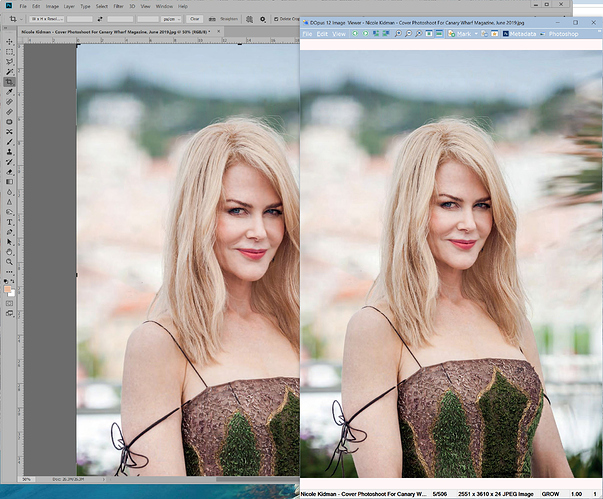
Task: Go to next image in DOpus viewer
Action: 365,34
